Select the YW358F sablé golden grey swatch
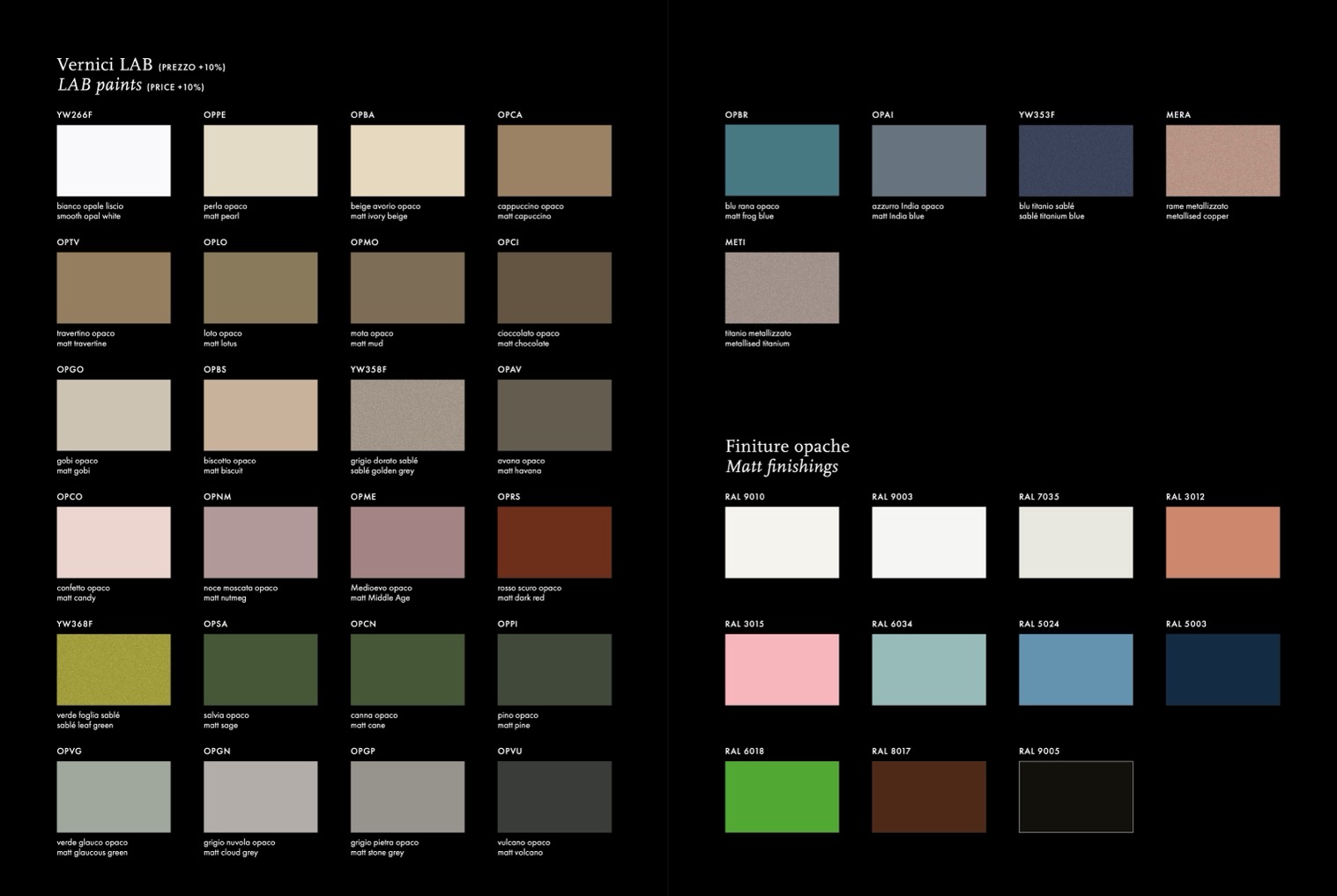1337x896 pixels. point(407,415)
